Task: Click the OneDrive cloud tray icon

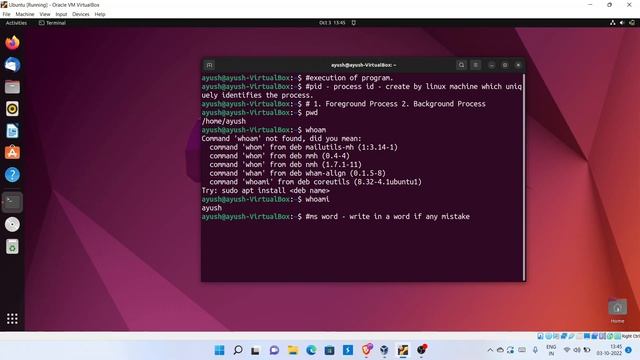Action: [500, 350]
